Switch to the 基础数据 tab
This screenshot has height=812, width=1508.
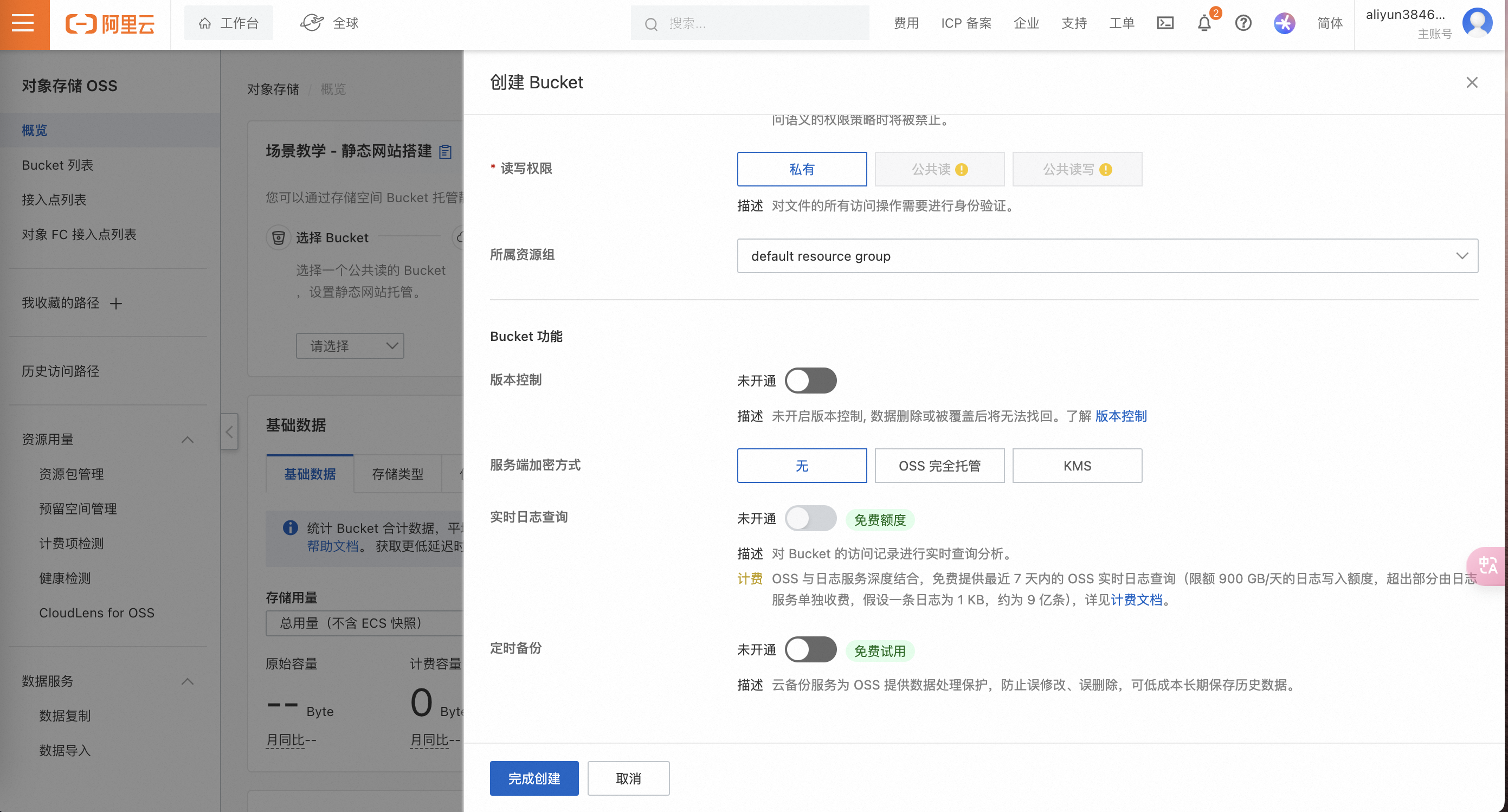(x=310, y=474)
